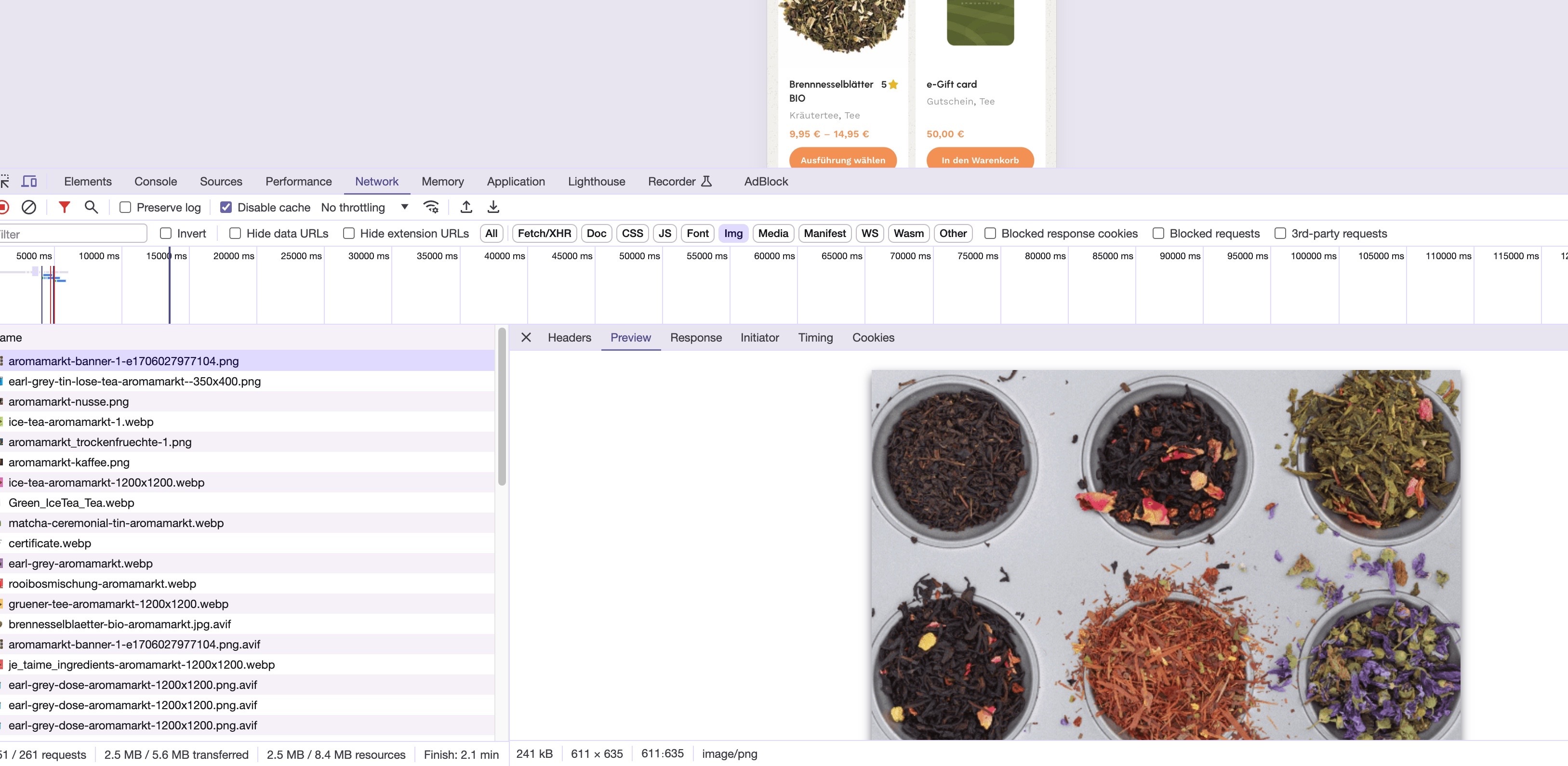Toggle the red filter funnel icon
The image size is (1568, 766).
pyautogui.click(x=64, y=208)
